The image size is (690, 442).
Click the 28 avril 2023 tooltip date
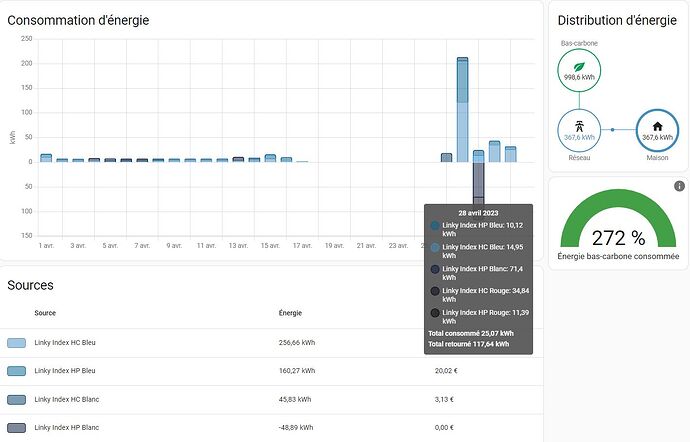click(478, 213)
